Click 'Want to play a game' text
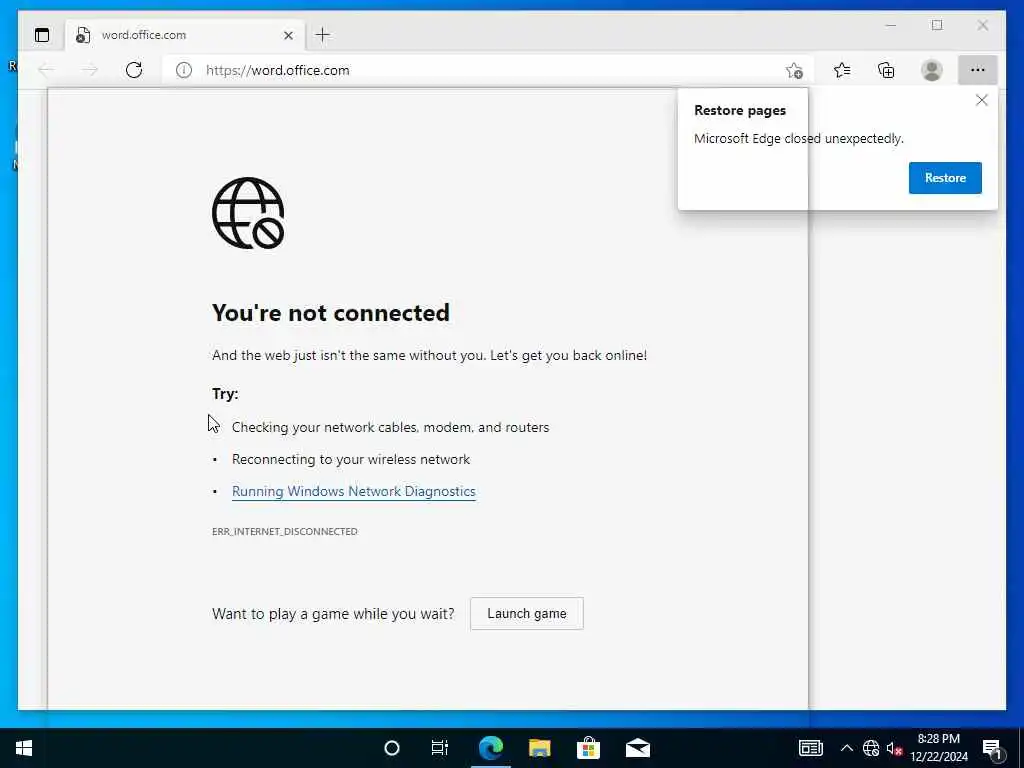This screenshot has height=768, width=1024. pyautogui.click(x=333, y=614)
